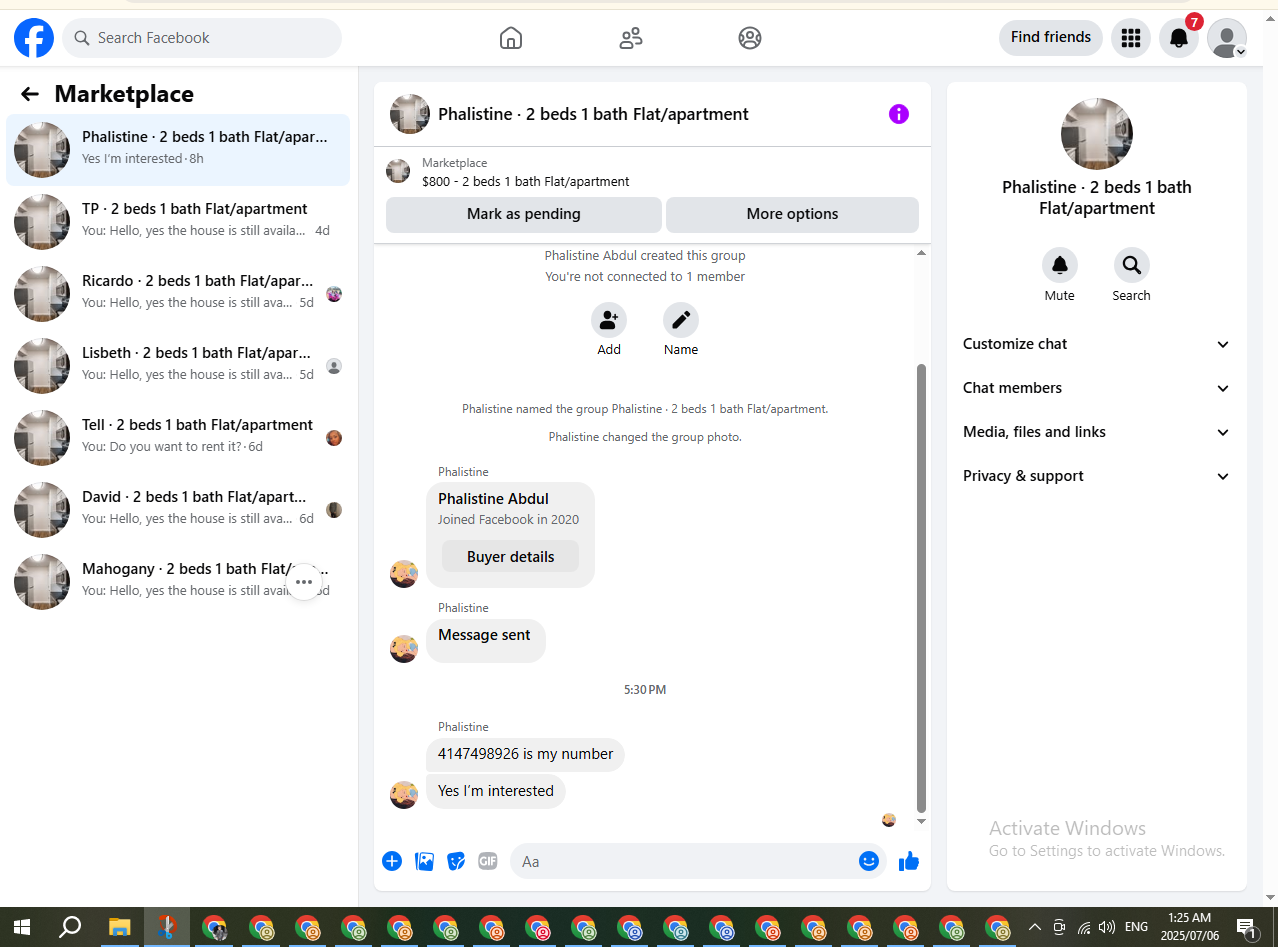
Task: Open the TP conversation
Action: click(178, 222)
